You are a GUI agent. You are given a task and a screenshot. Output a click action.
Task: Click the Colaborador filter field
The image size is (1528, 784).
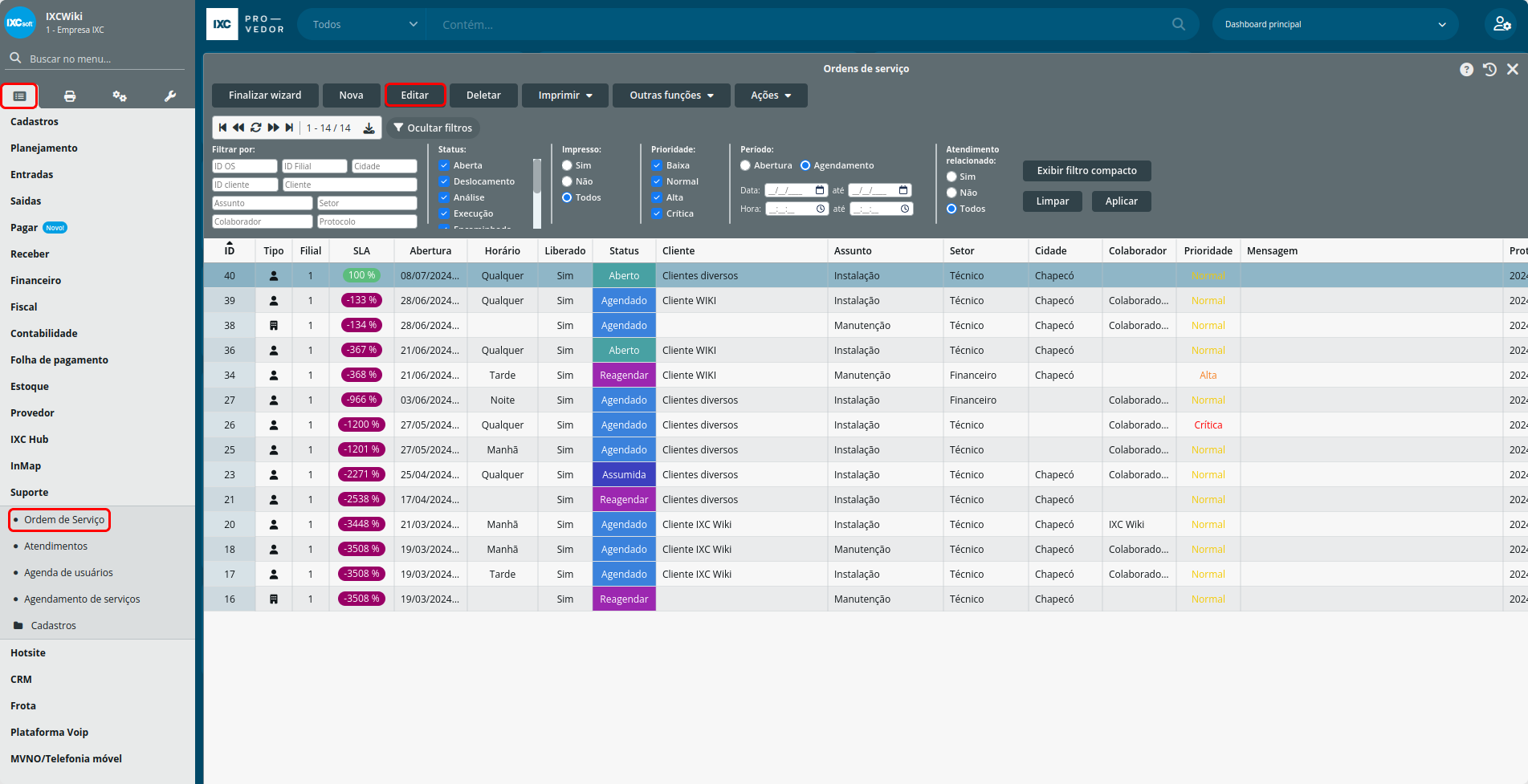tap(262, 221)
